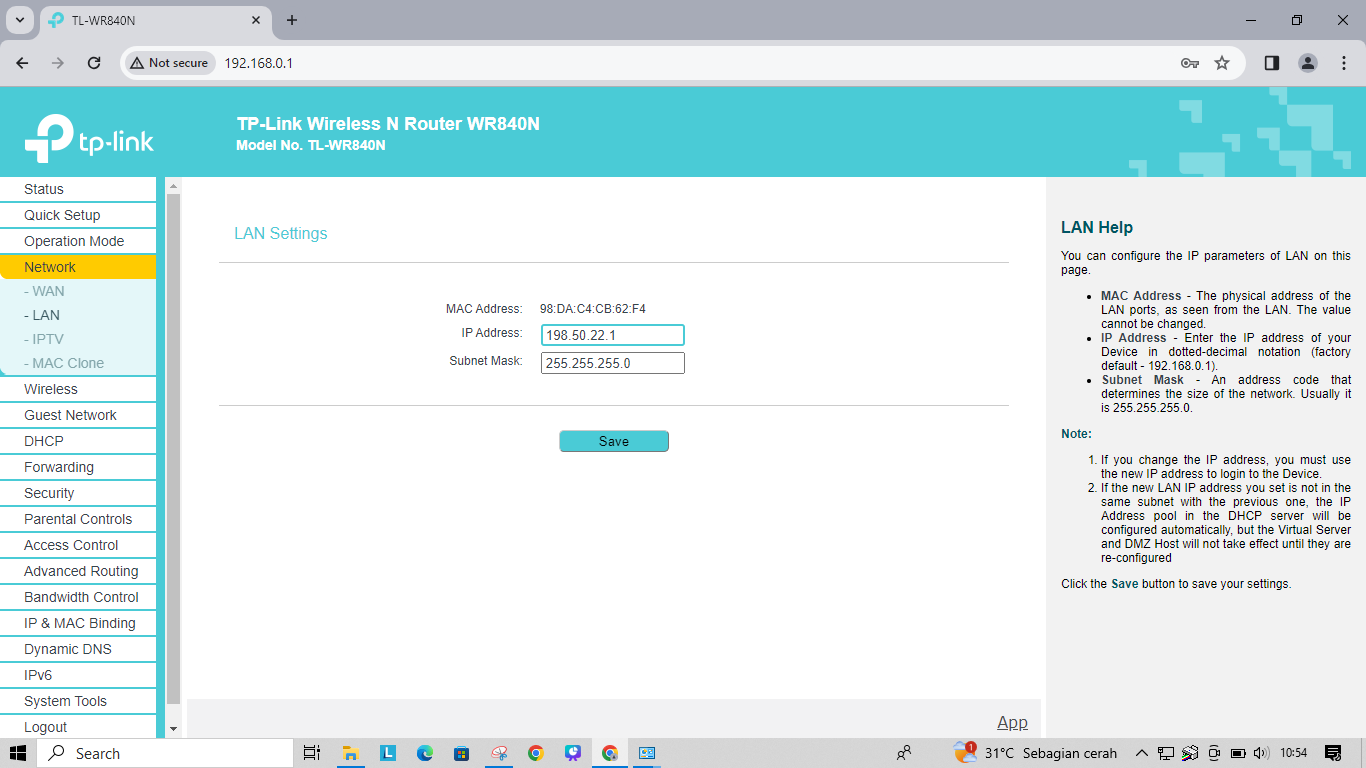1366x768 pixels.
Task: Click the address bar URL
Action: click(x=258, y=63)
